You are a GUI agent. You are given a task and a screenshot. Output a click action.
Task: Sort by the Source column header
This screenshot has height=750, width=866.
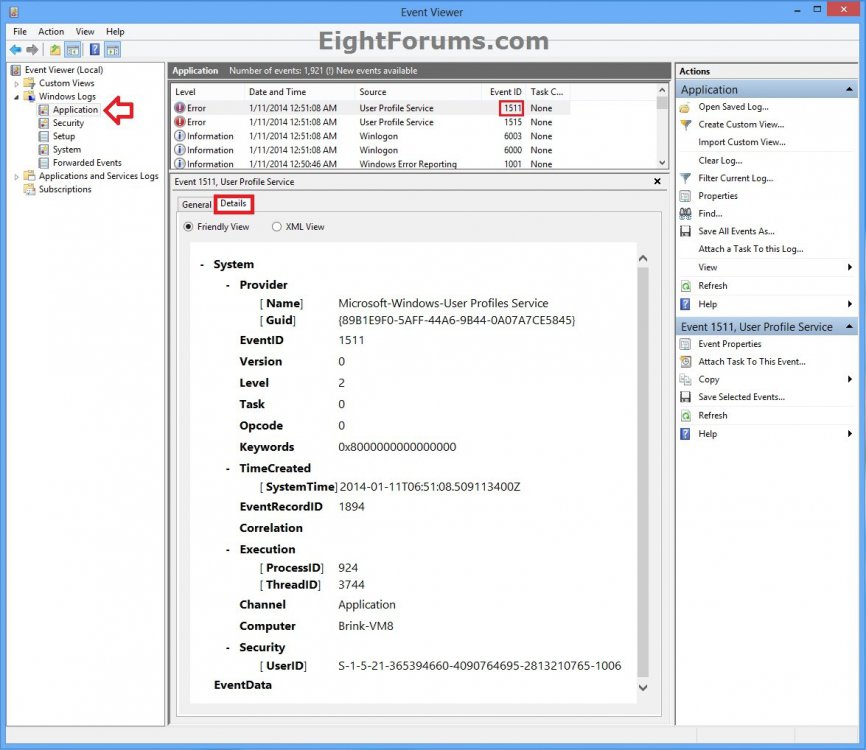click(x=418, y=92)
